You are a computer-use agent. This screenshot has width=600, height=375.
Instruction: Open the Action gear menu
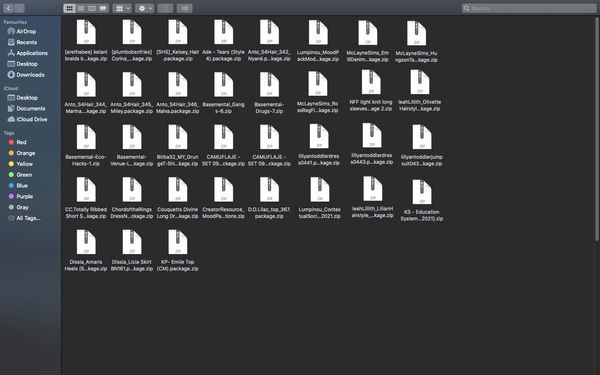145,8
